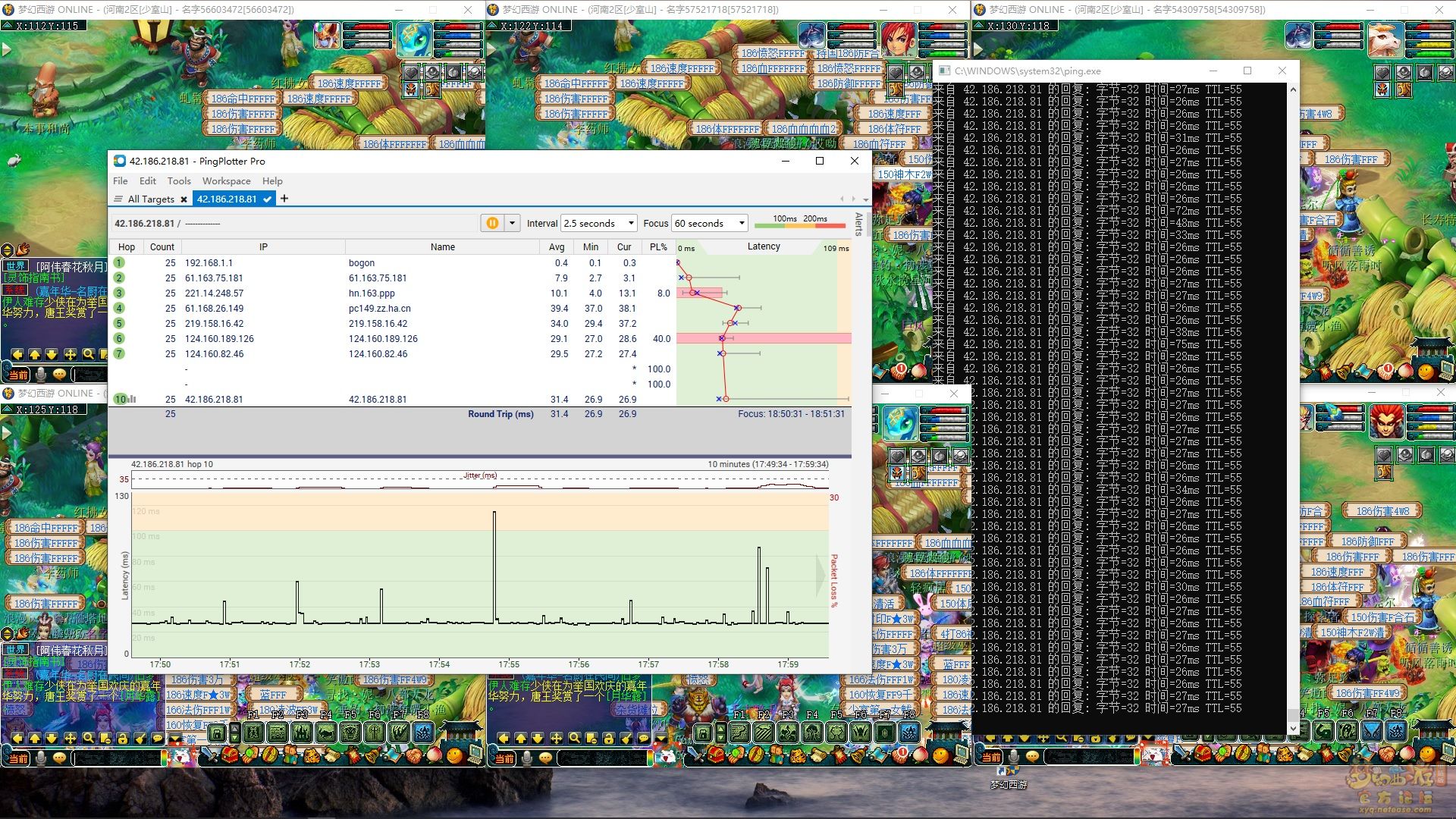Click the peach icon in bottom-left game window
Image resolution: width=1456 pixels, height=819 pixels.
tap(435, 755)
